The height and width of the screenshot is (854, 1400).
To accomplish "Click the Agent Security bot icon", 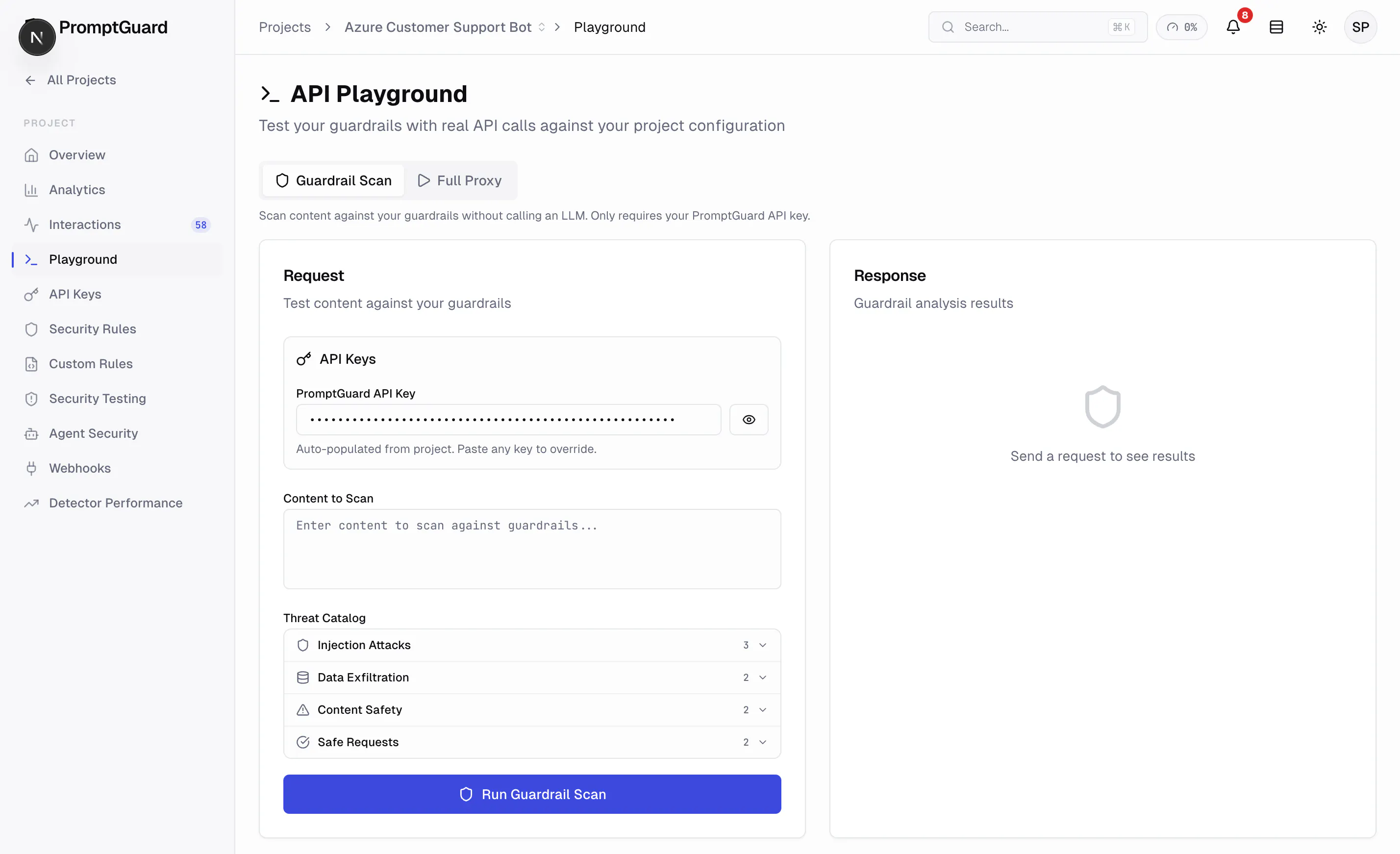I will 31,433.
